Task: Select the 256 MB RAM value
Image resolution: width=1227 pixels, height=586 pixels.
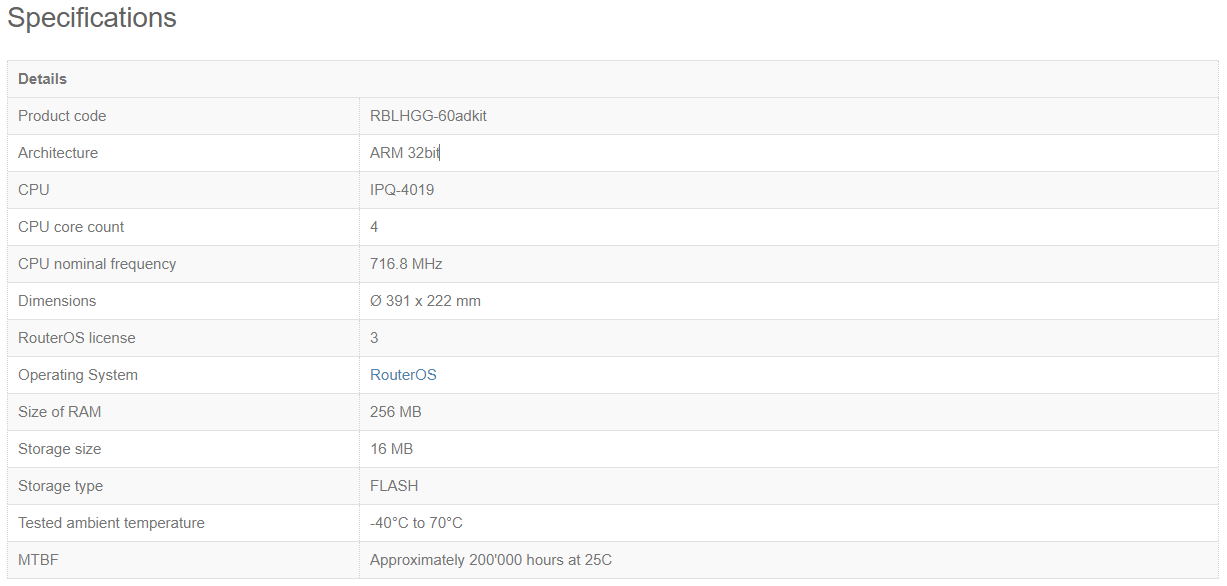Action: coord(396,412)
